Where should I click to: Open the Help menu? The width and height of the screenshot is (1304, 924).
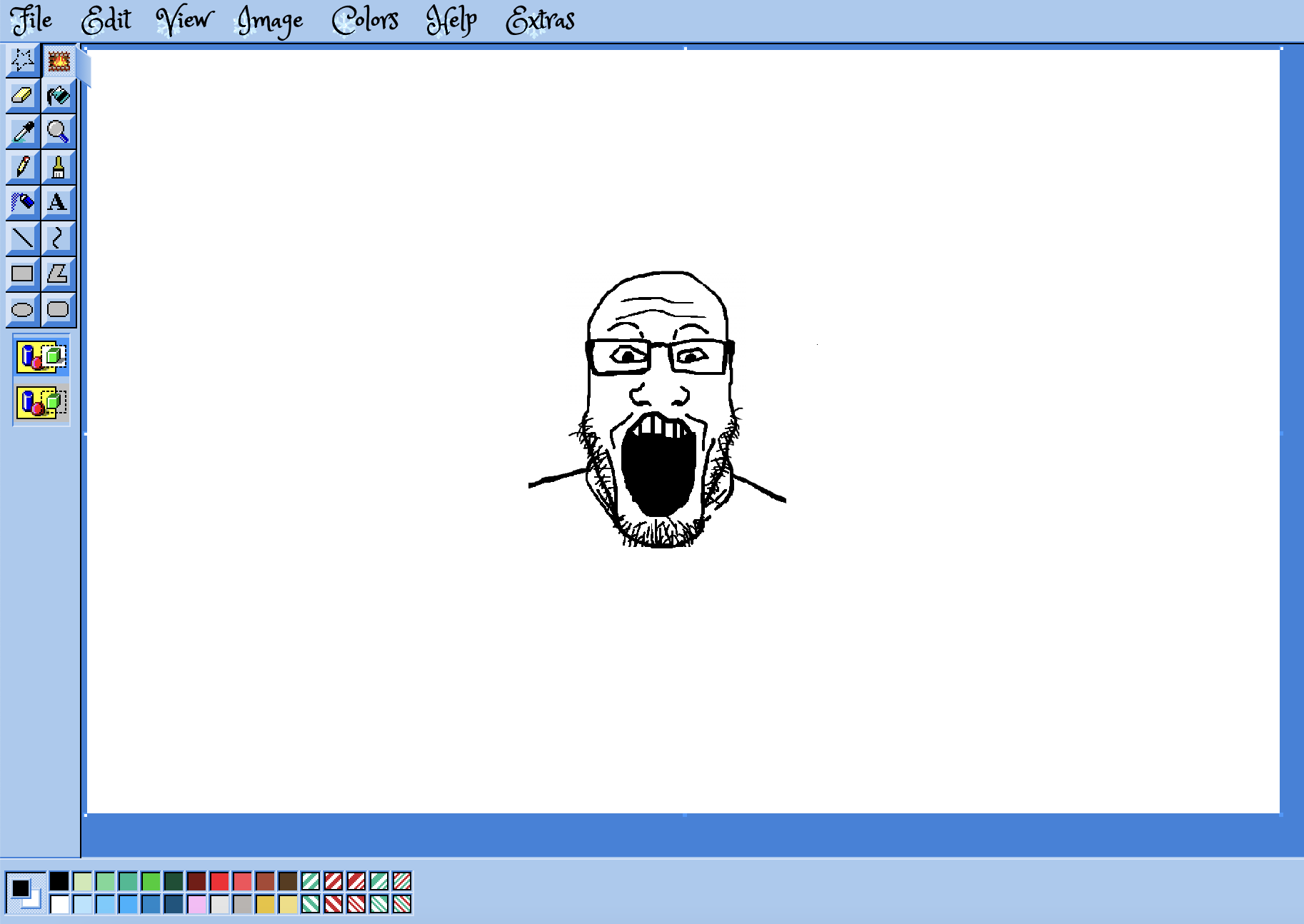[451, 21]
